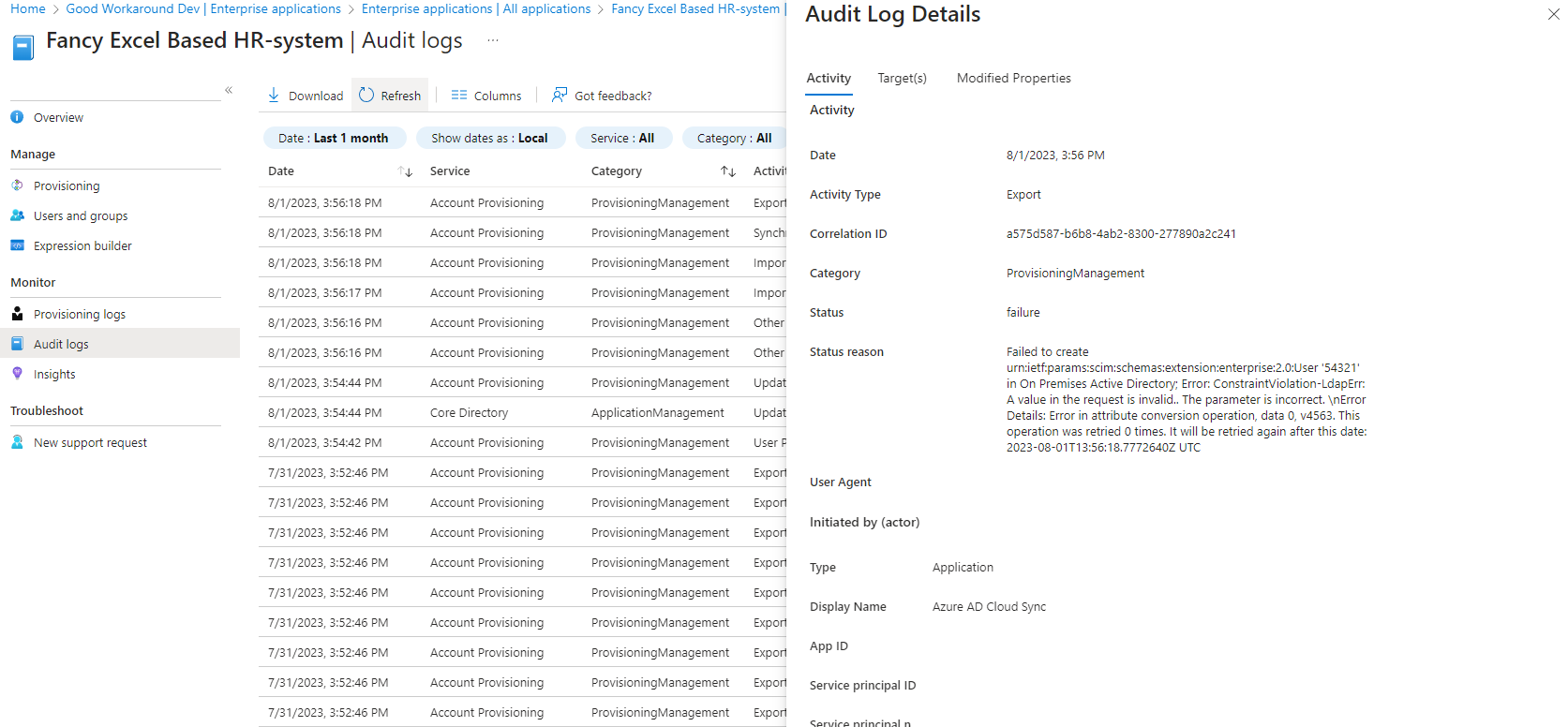Open the Service: All filter

click(621, 138)
